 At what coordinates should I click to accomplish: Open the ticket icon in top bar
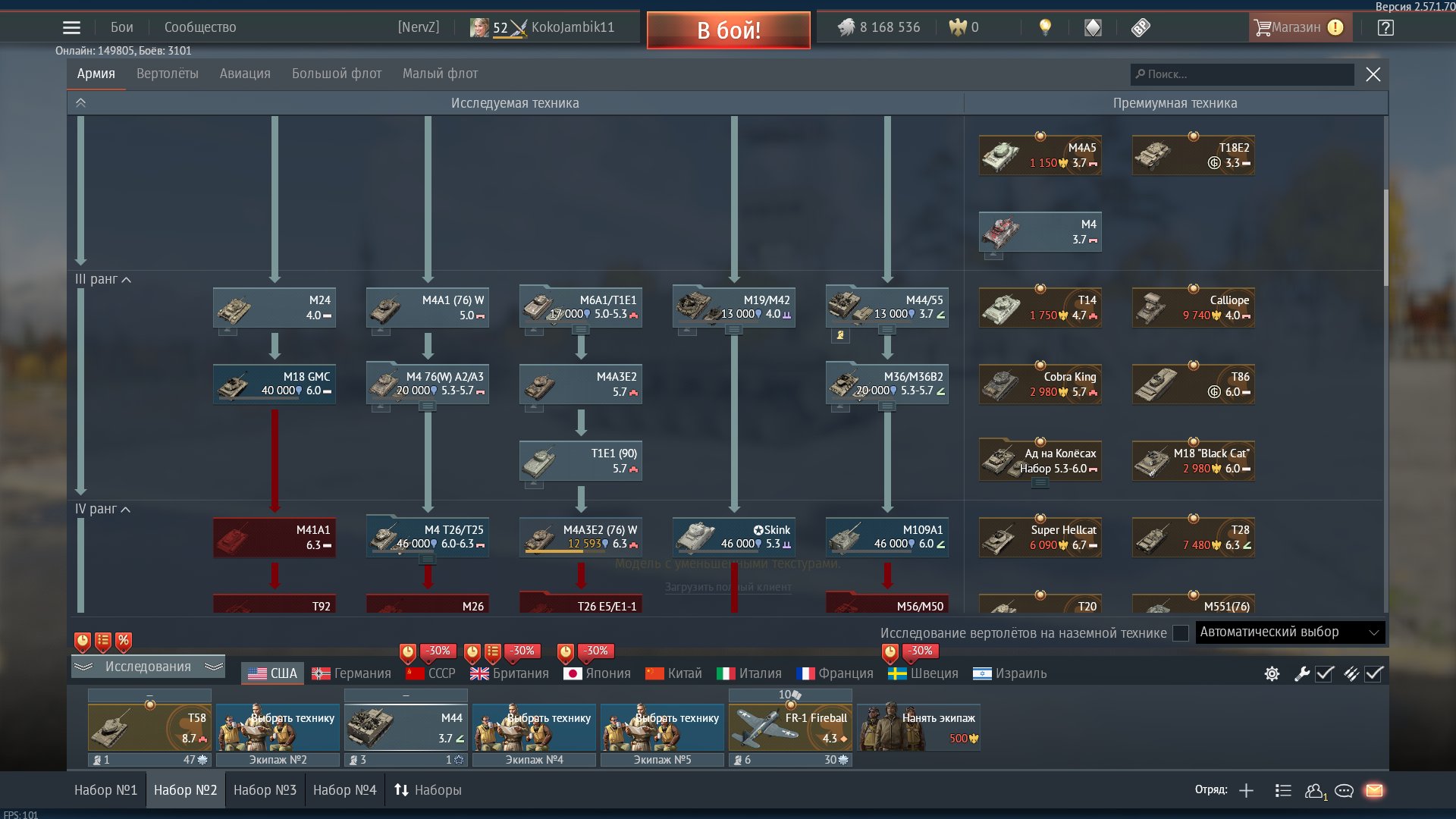point(1141,28)
